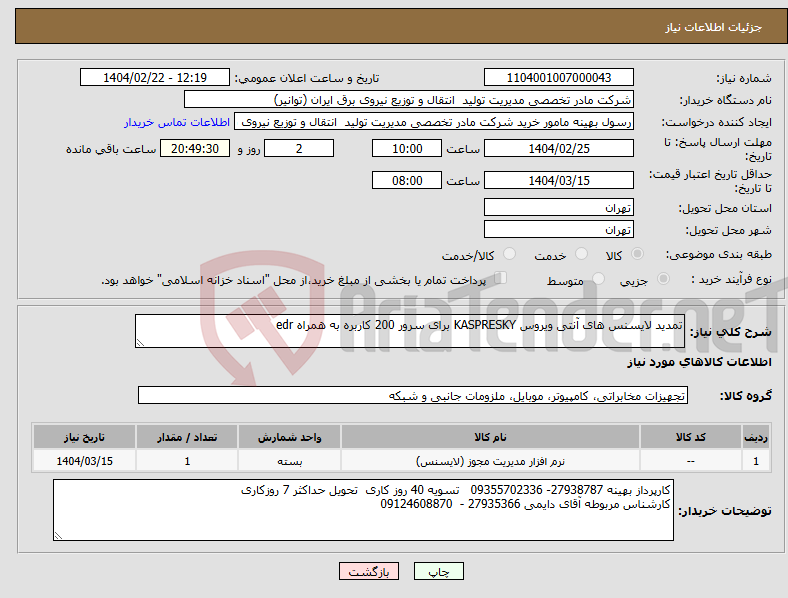Select the کالا/خدمت radio button

click(x=510, y=254)
